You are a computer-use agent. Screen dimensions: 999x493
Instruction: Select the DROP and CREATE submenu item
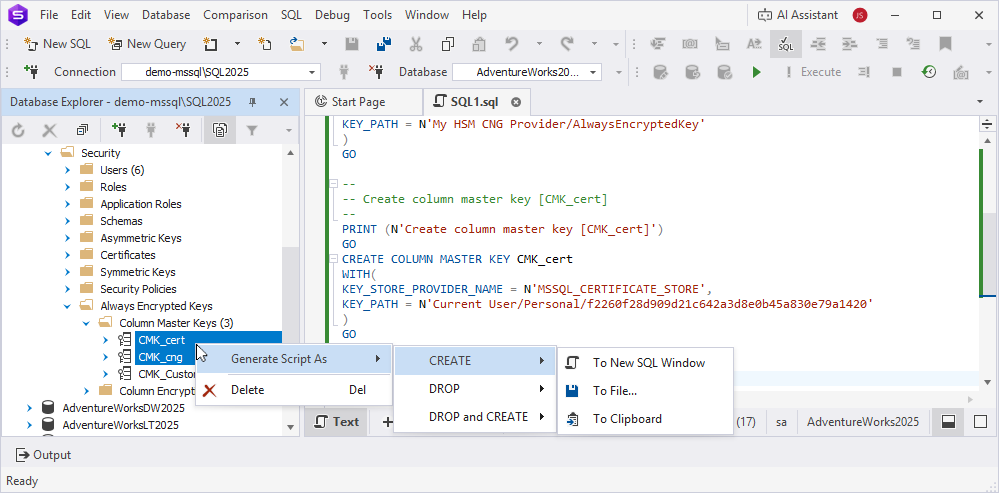pos(475,417)
